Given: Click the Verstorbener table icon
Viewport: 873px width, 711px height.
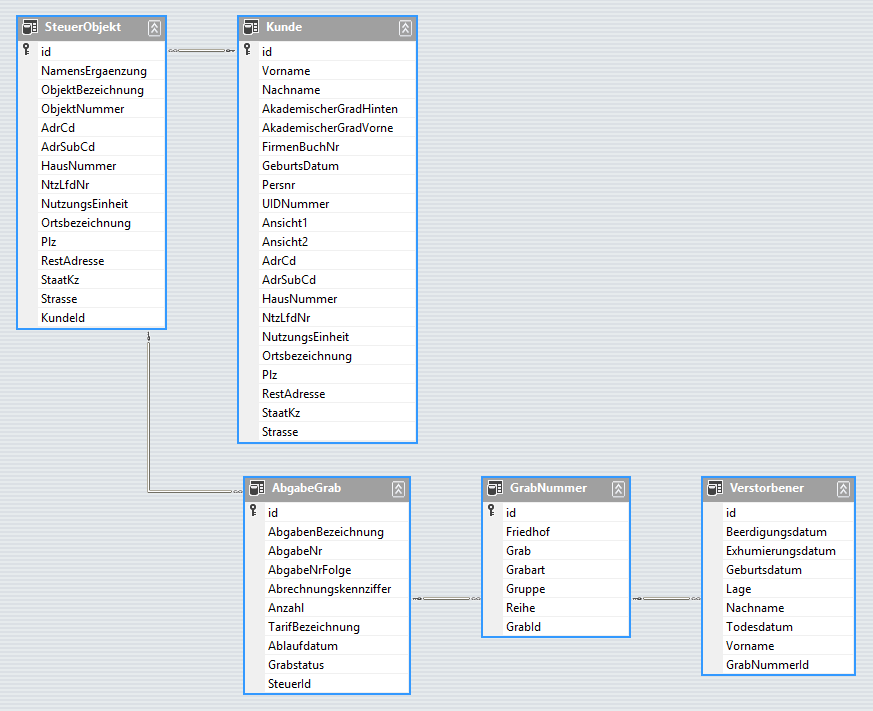Looking at the screenshot, I should pos(715,489).
